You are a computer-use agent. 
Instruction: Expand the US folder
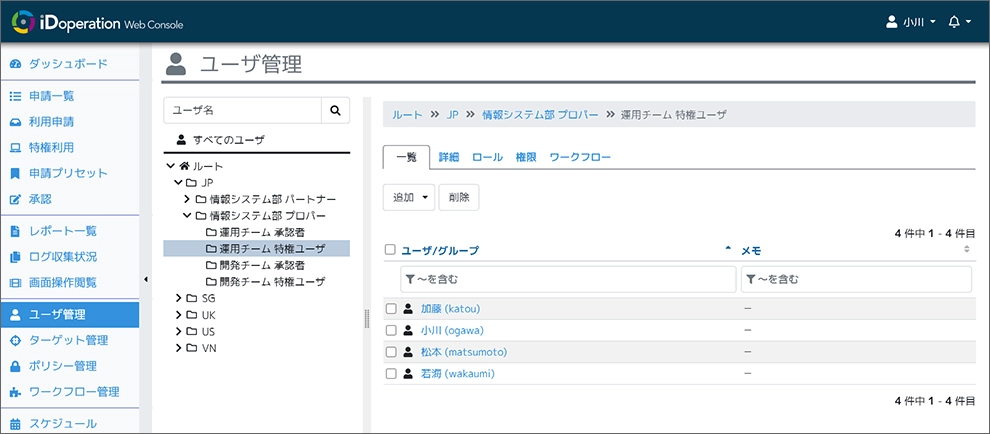tap(179, 331)
